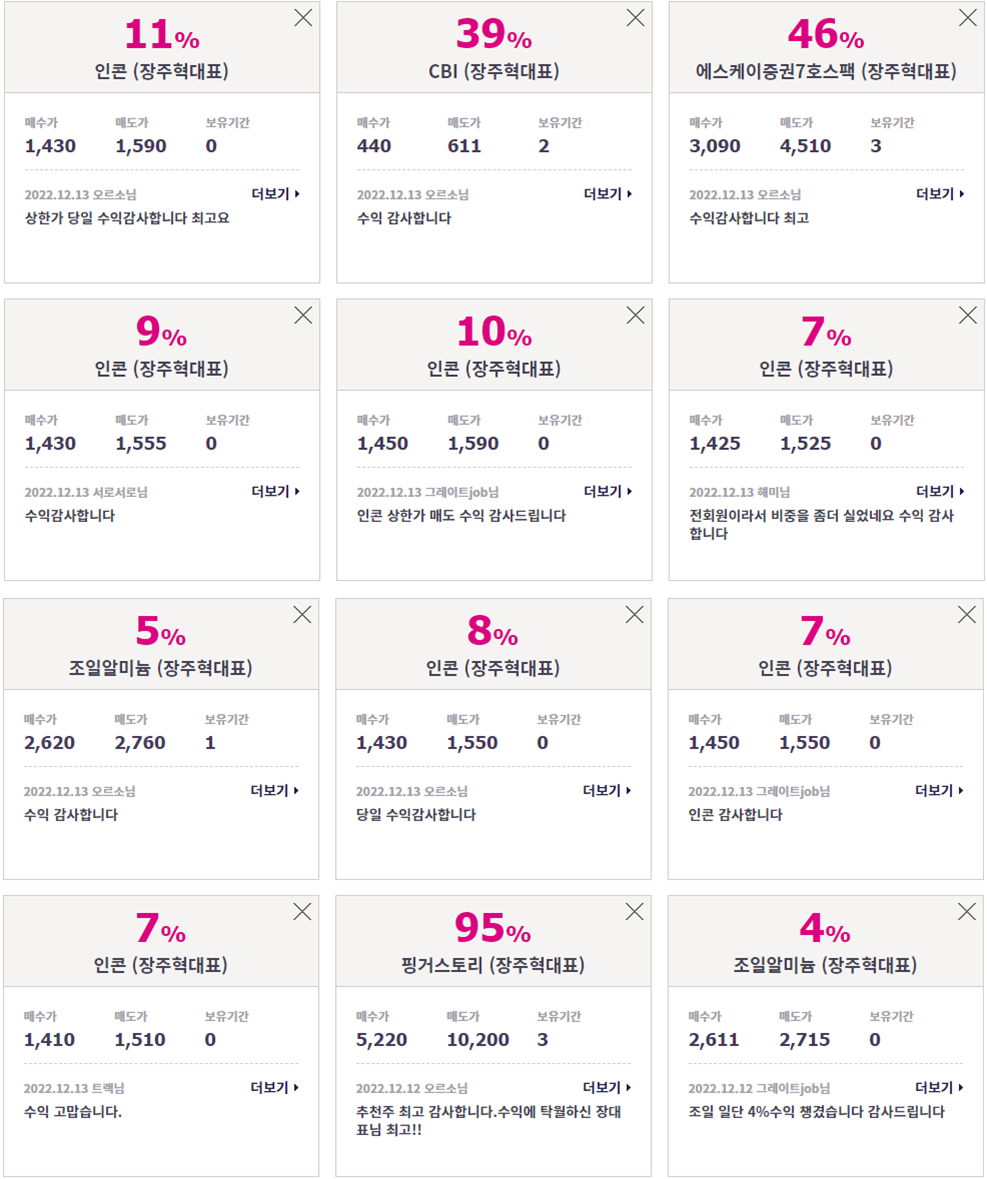Dismiss the 46% 에스케이증권7호스팩 card
This screenshot has width=987, height=1179.
[967, 18]
